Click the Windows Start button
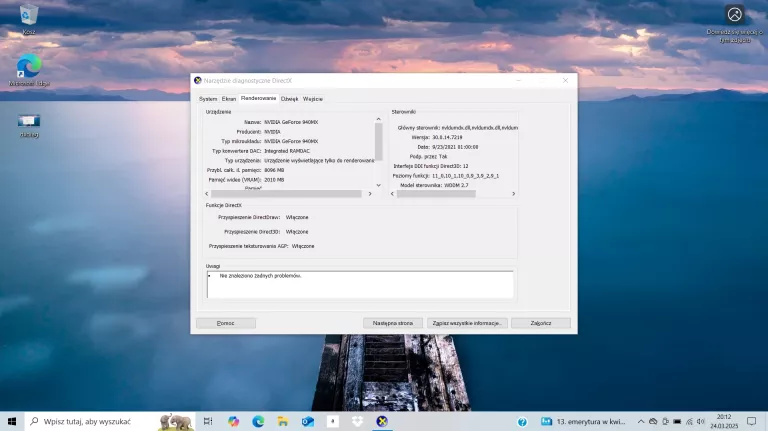Screen dimensions: 768x431 click(x=12, y=421)
